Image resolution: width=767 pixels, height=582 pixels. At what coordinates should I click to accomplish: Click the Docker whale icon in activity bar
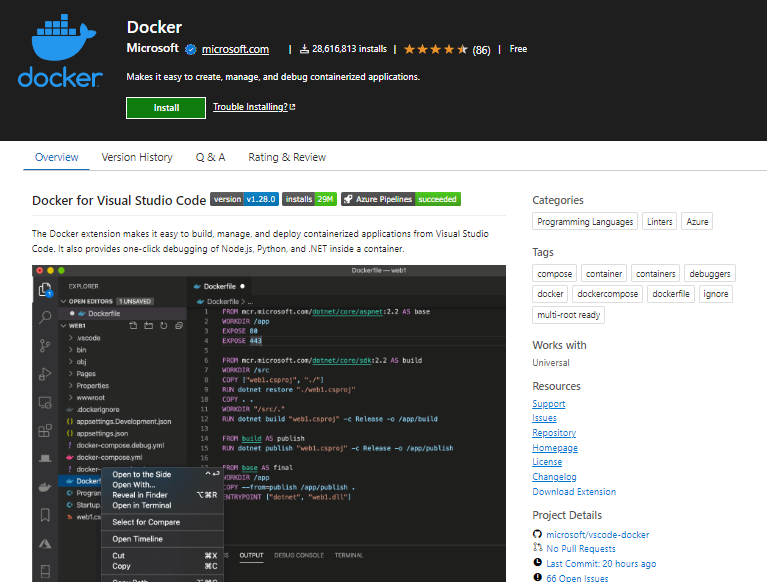click(x=45, y=487)
